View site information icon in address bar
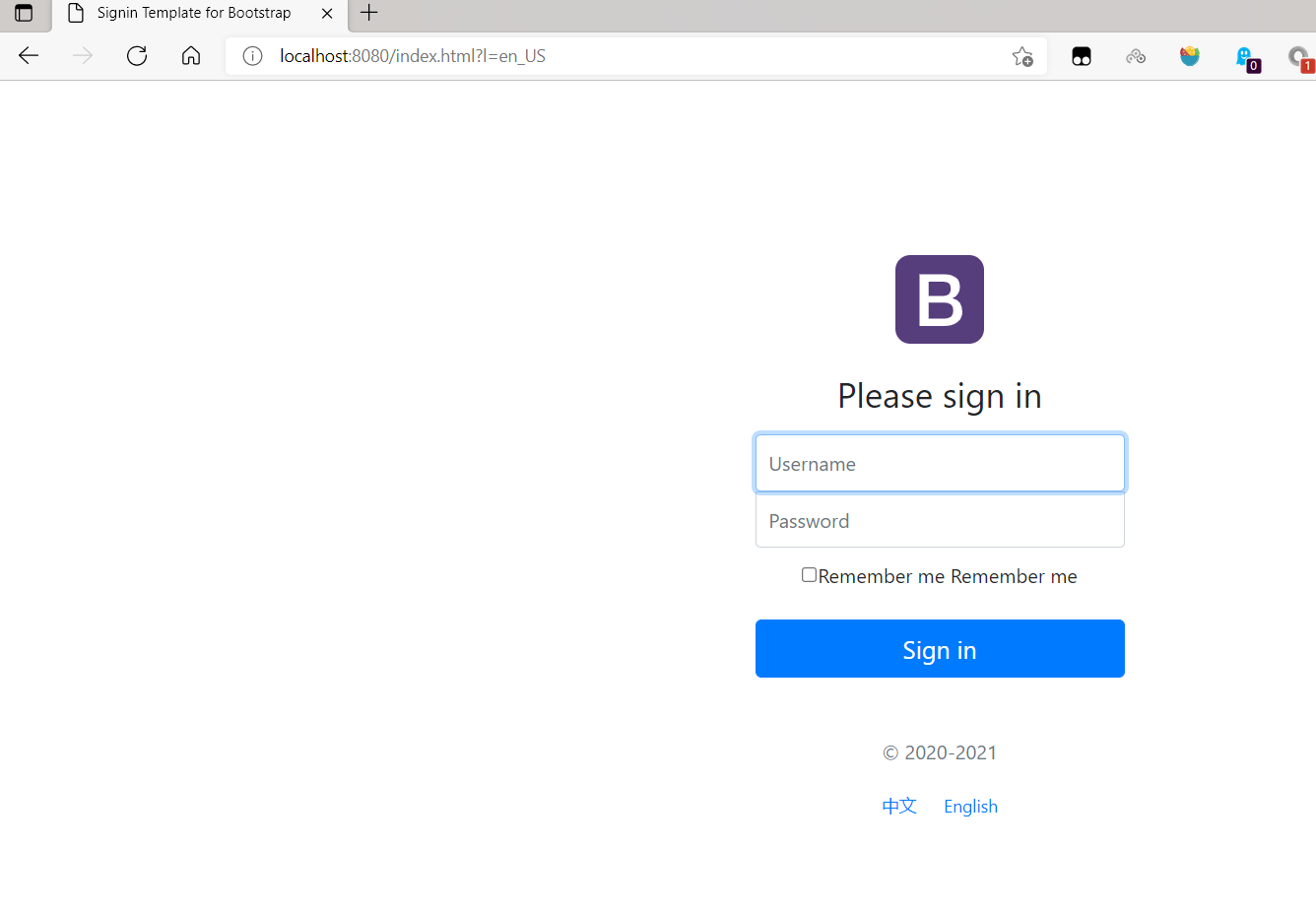 (x=253, y=56)
